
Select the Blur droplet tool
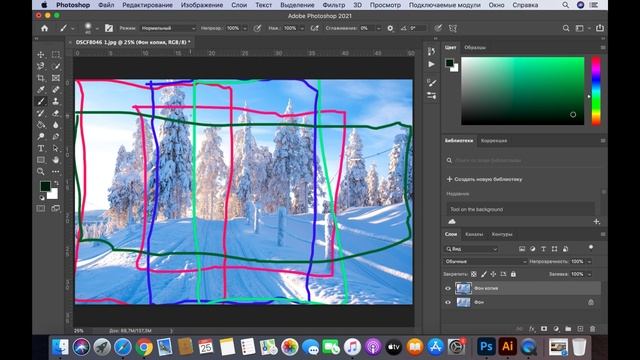click(56, 125)
